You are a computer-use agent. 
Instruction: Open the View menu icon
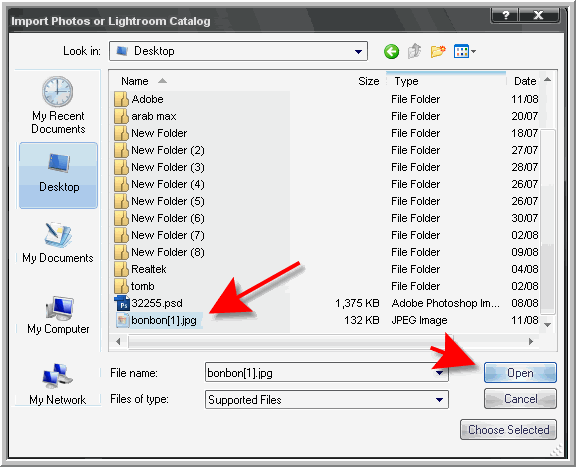tap(465, 51)
